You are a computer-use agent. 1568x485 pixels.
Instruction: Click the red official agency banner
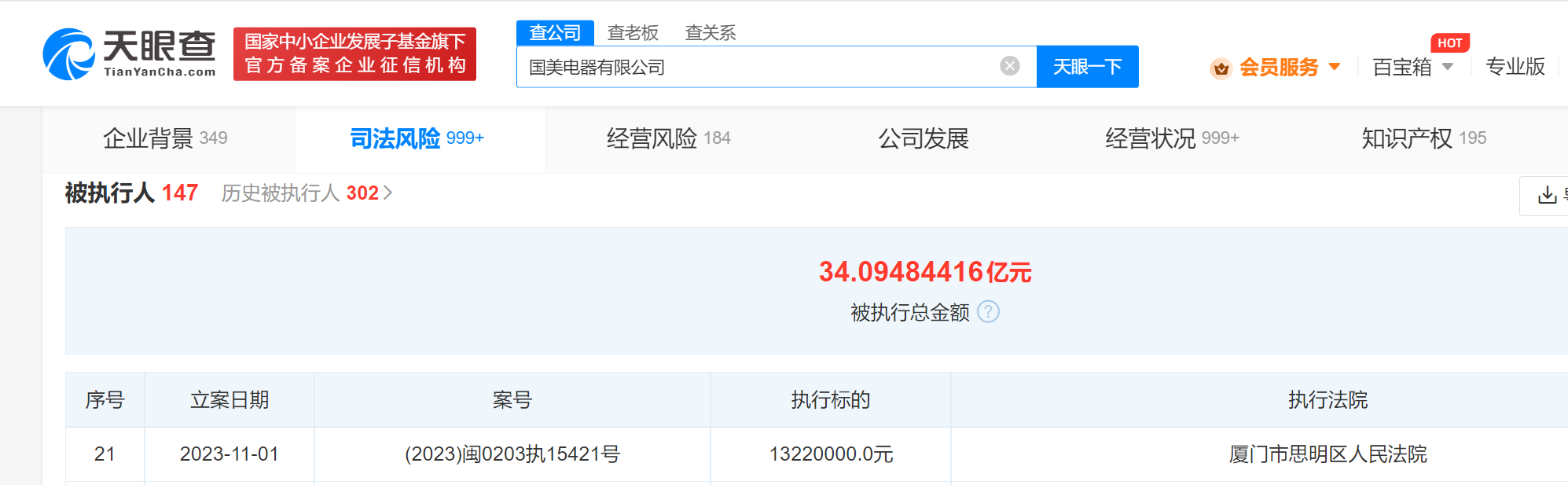tap(354, 53)
